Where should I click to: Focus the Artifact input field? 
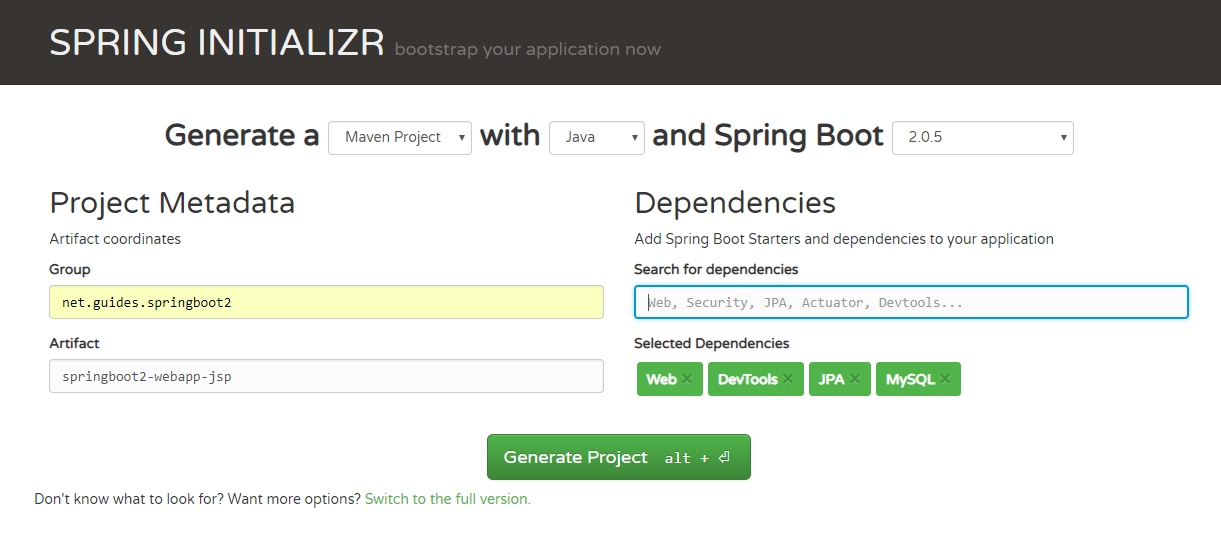click(326, 376)
